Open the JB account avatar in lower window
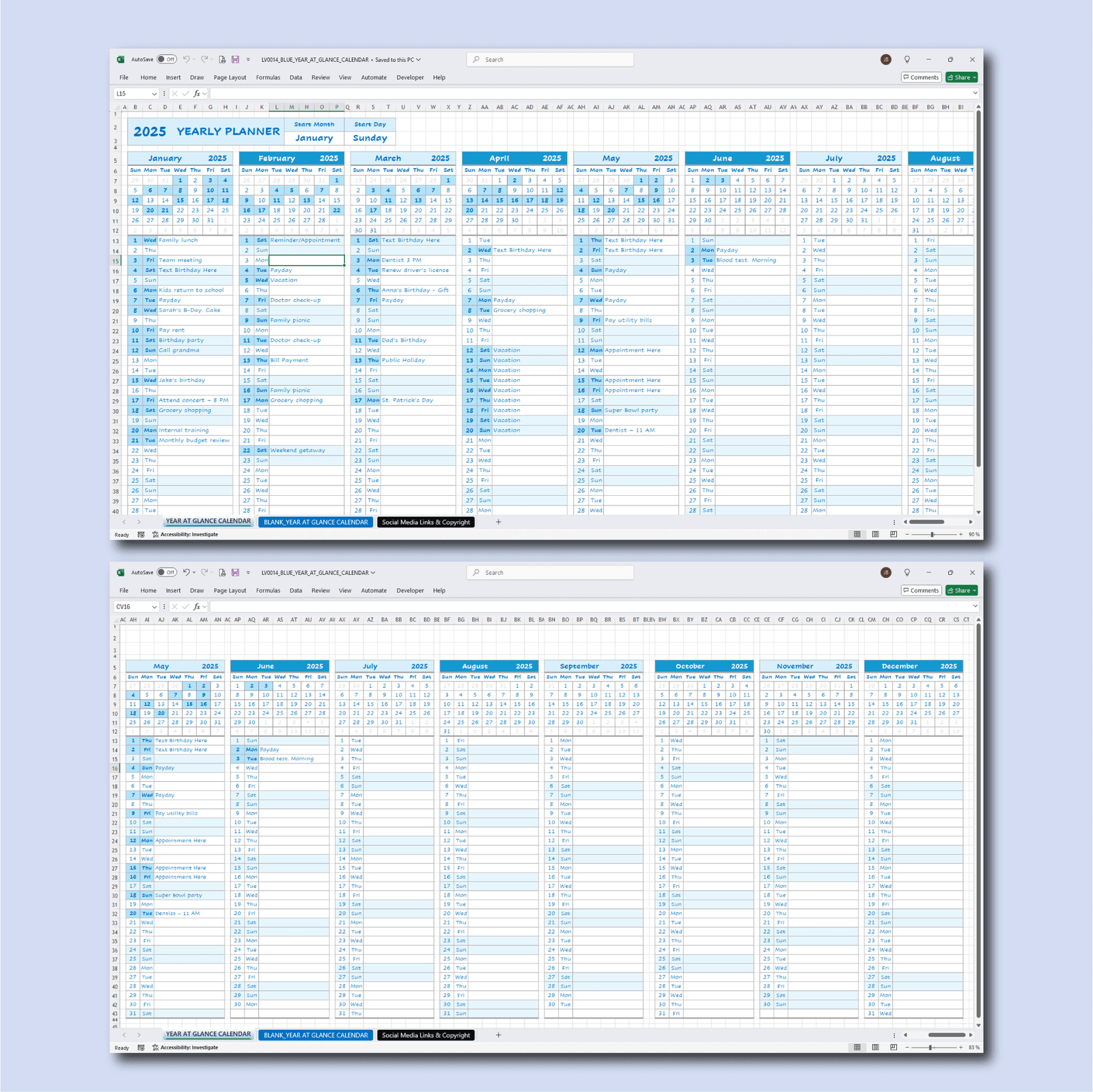1093x1092 pixels. pos(885,572)
